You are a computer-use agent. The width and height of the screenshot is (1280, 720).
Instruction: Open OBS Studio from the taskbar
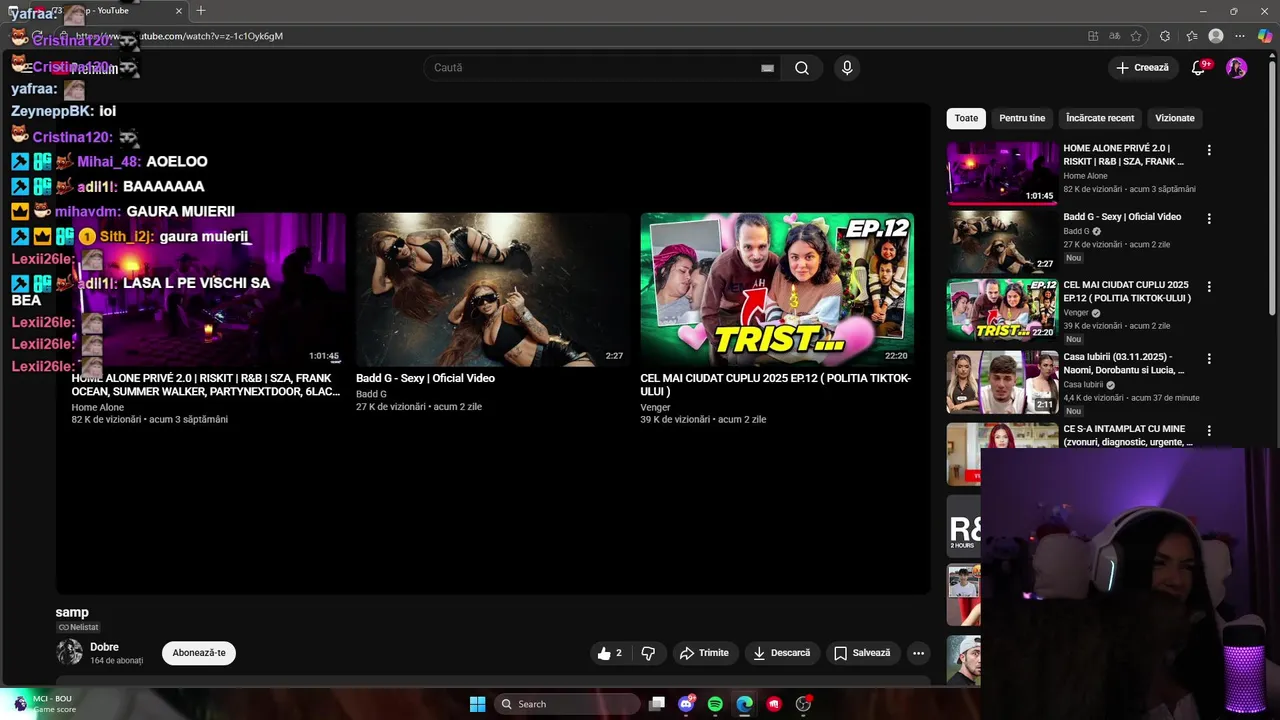803,704
